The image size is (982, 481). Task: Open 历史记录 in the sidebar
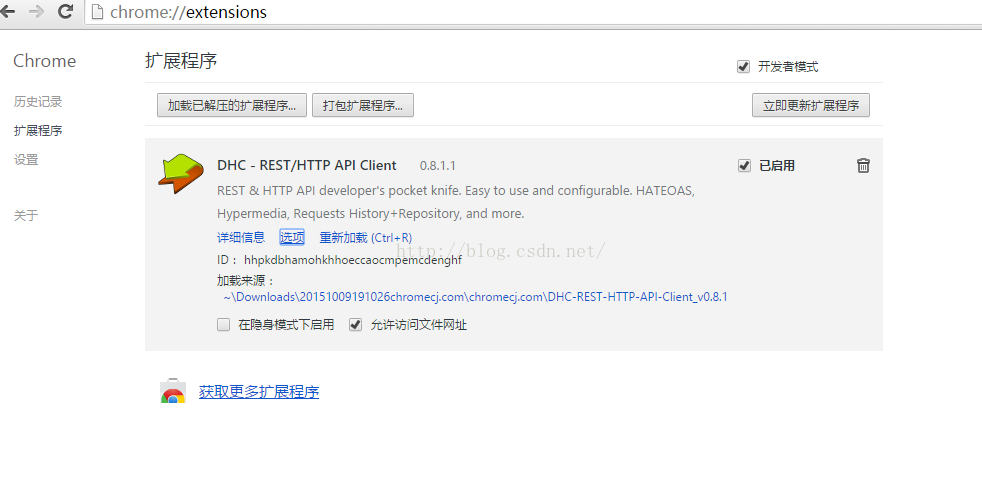pos(38,101)
